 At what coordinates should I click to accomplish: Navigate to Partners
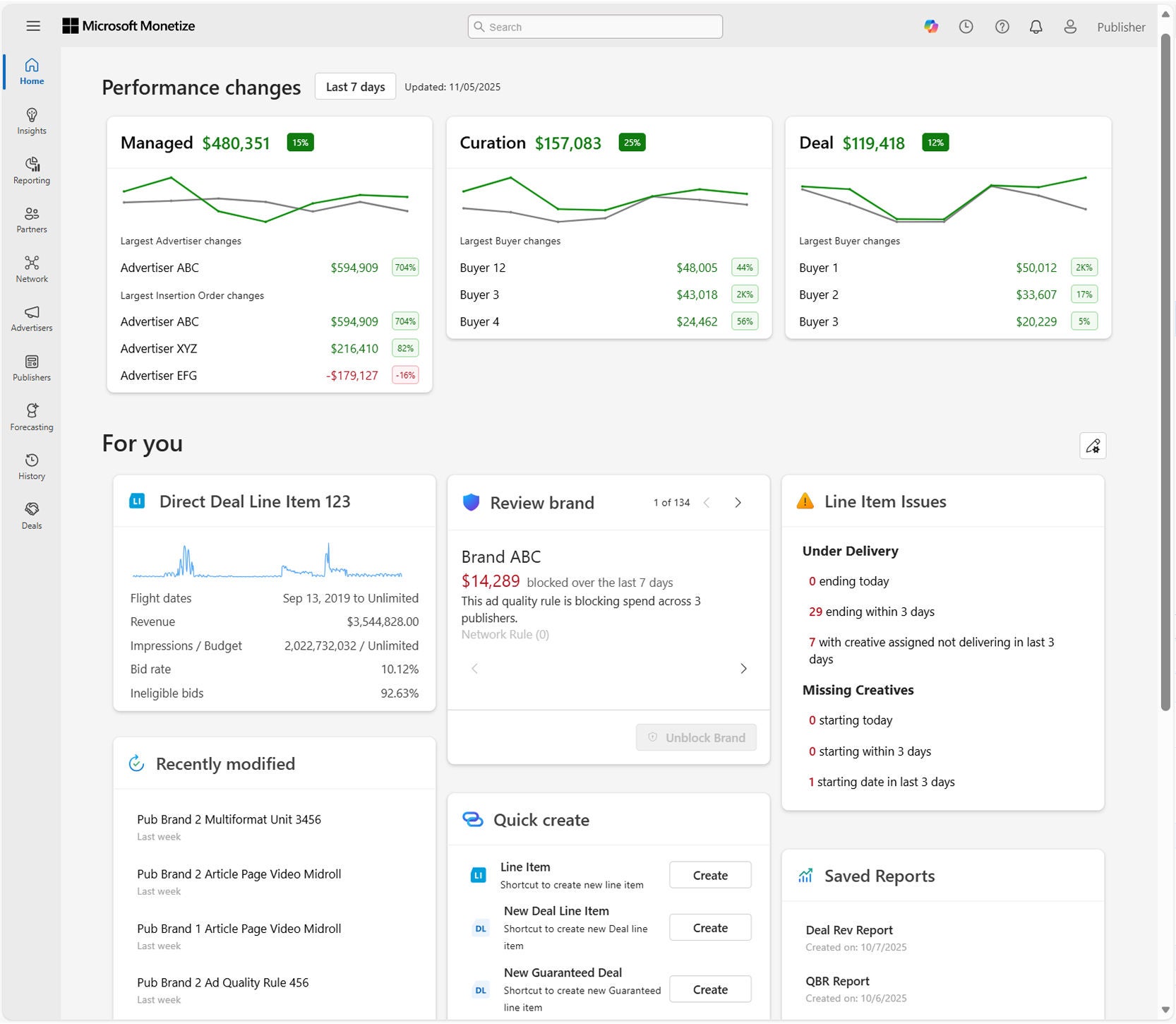tap(31, 219)
